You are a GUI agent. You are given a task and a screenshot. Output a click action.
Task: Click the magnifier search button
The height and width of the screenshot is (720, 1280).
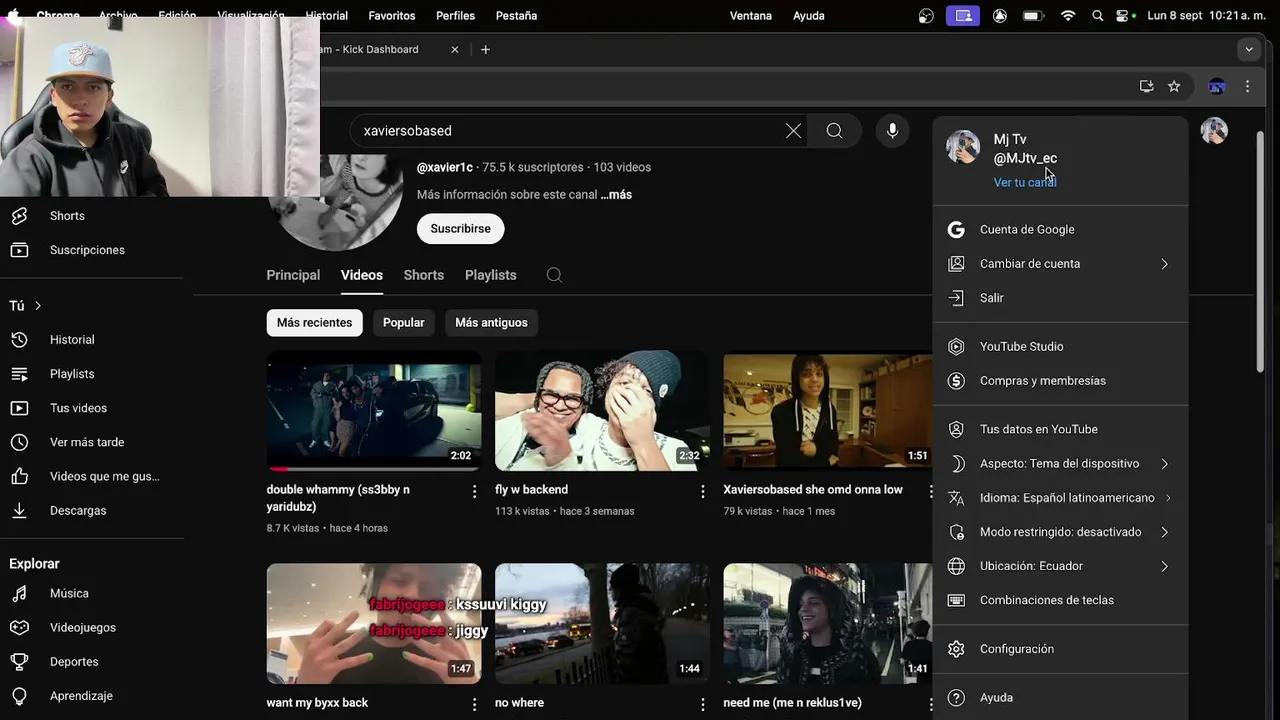click(834, 131)
